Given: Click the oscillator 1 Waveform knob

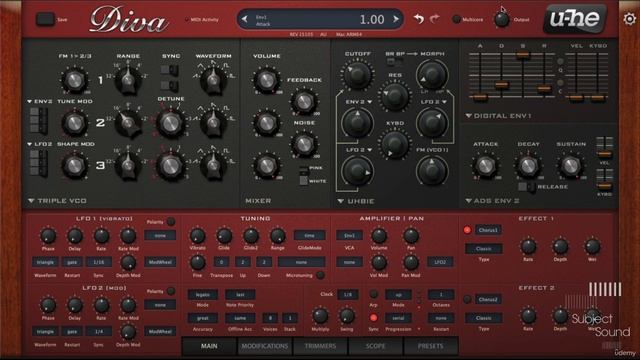Looking at the screenshot, I should (x=213, y=79).
